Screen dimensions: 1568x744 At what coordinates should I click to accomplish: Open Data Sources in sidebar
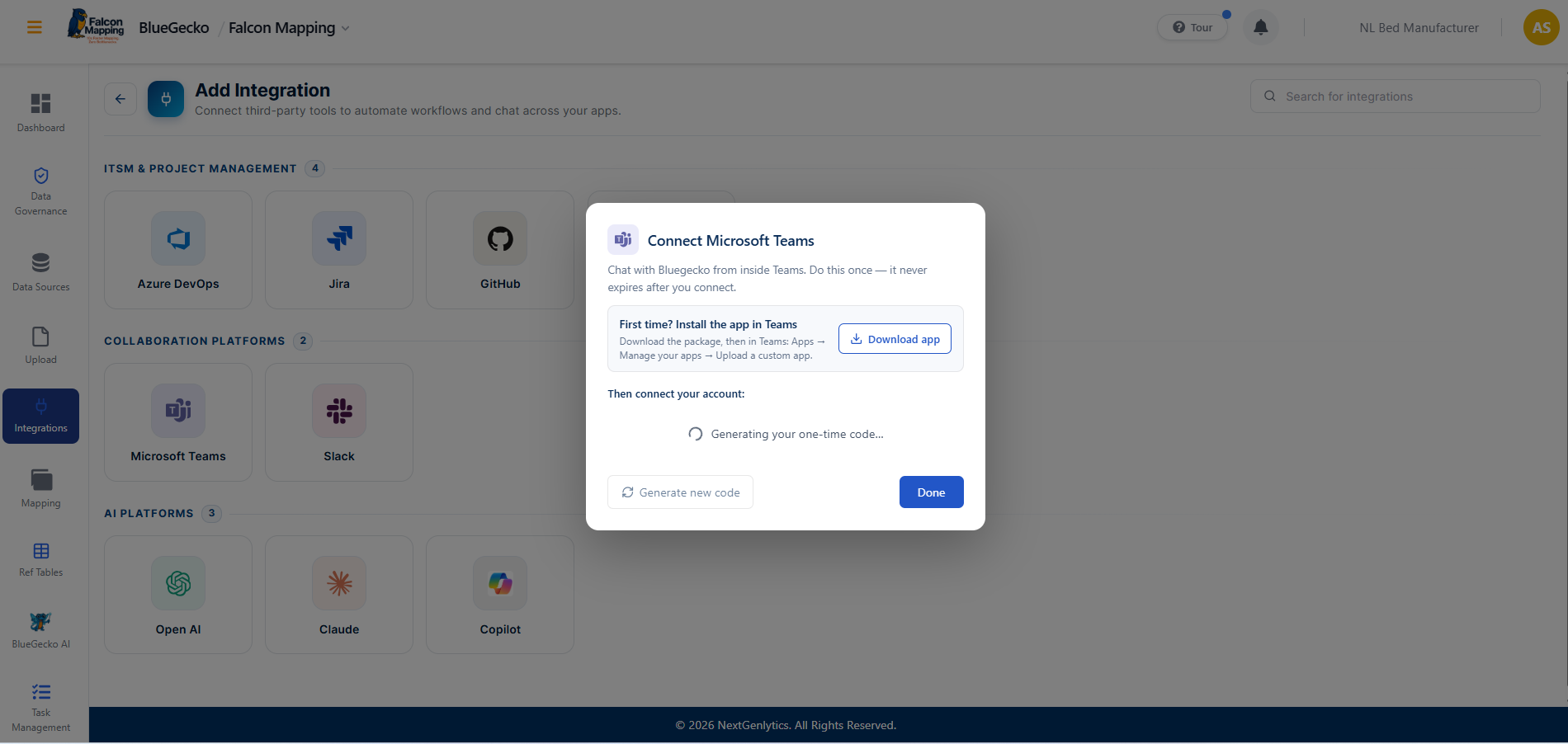[x=41, y=272]
